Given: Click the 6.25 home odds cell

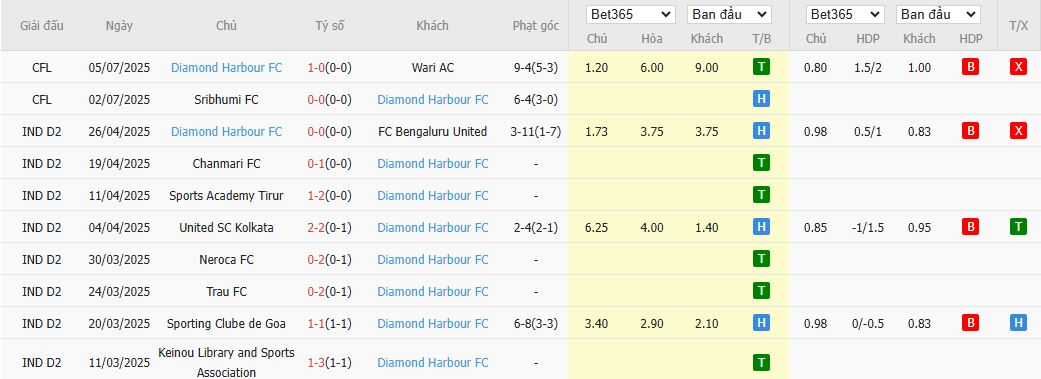Looking at the screenshot, I should tap(597, 227).
